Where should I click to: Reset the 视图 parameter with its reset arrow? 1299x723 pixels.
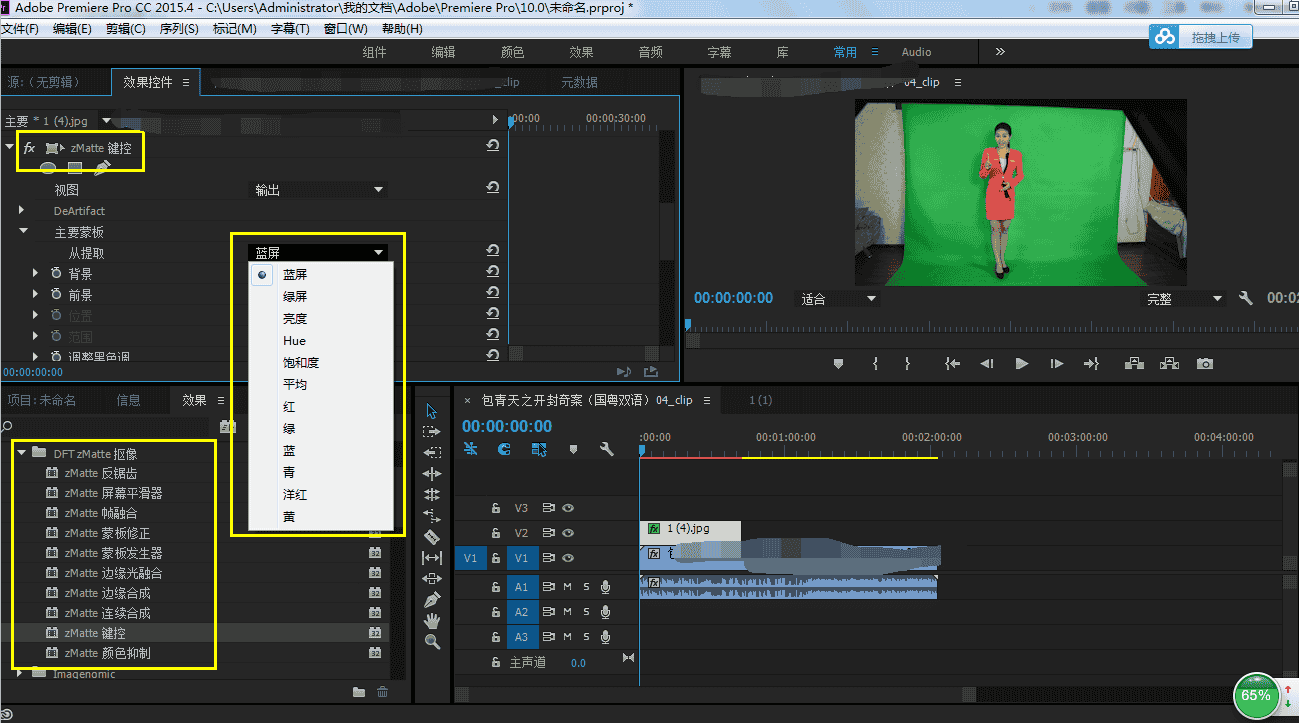coord(492,189)
